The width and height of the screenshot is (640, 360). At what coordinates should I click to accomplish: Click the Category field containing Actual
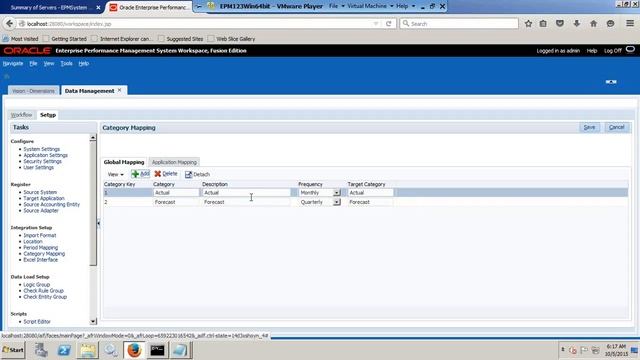[x=176, y=193]
